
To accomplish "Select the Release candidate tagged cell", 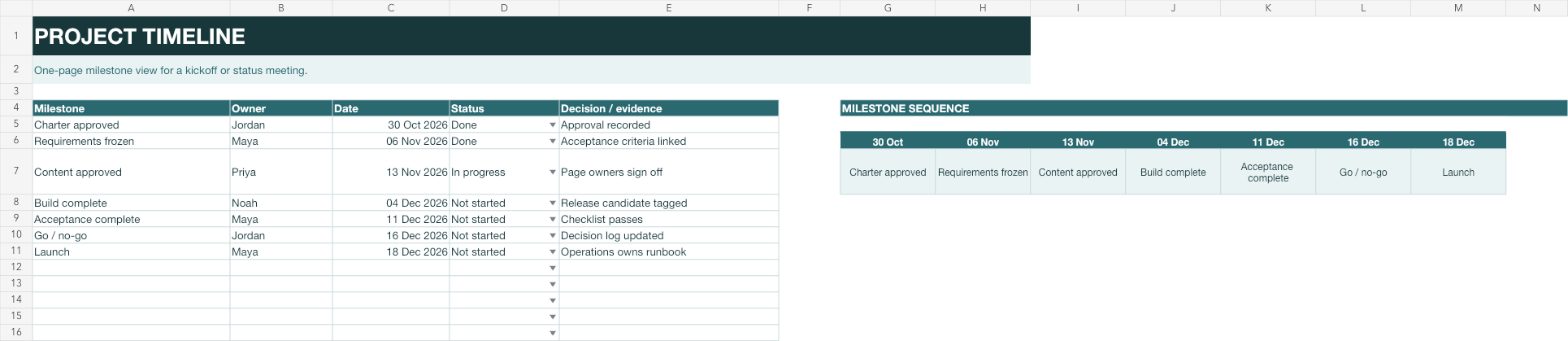I will (x=669, y=203).
